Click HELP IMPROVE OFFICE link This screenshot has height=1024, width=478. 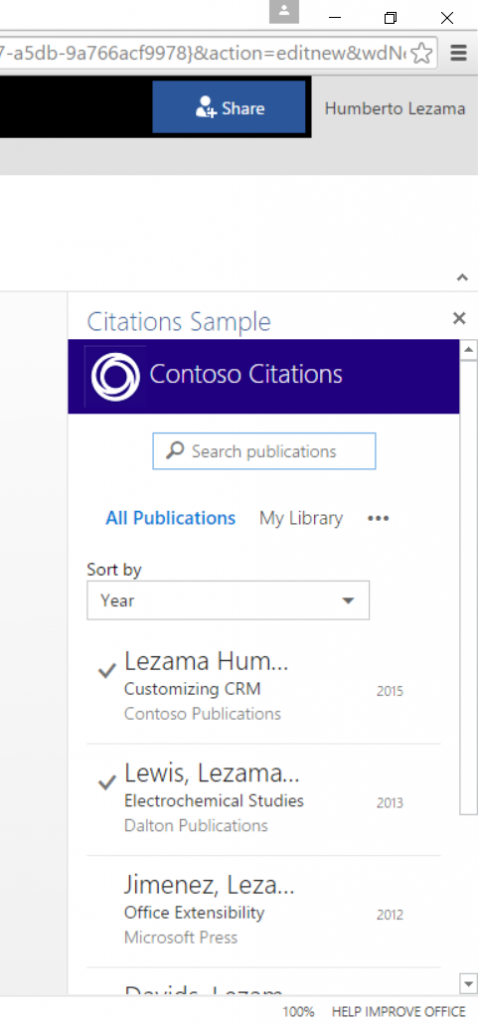[x=399, y=1012]
